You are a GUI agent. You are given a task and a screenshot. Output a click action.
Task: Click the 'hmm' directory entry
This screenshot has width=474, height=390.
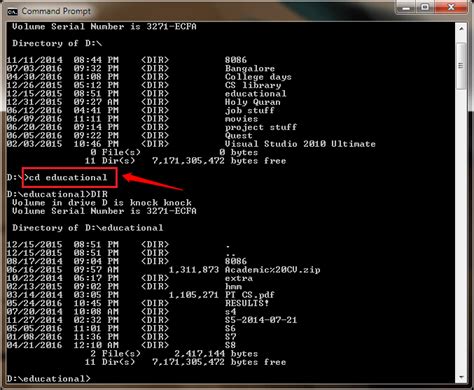pyautogui.click(x=233, y=287)
